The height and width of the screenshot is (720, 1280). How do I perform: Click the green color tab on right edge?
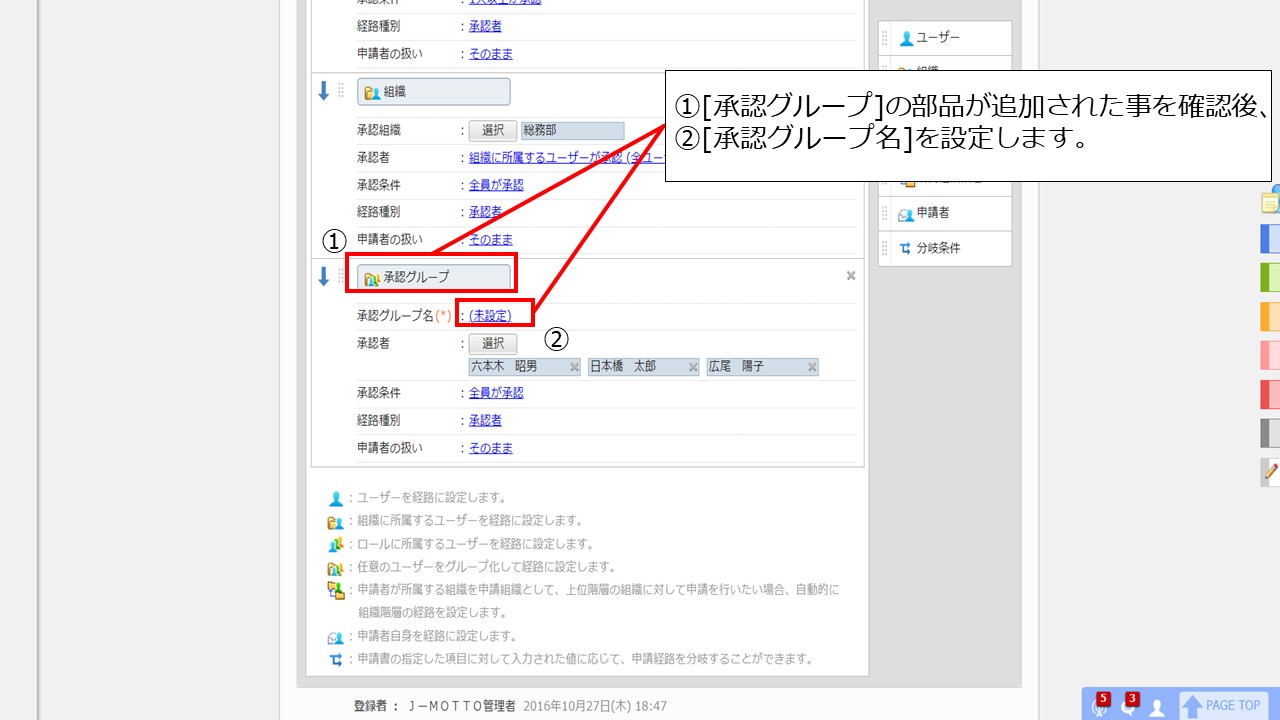[1270, 277]
